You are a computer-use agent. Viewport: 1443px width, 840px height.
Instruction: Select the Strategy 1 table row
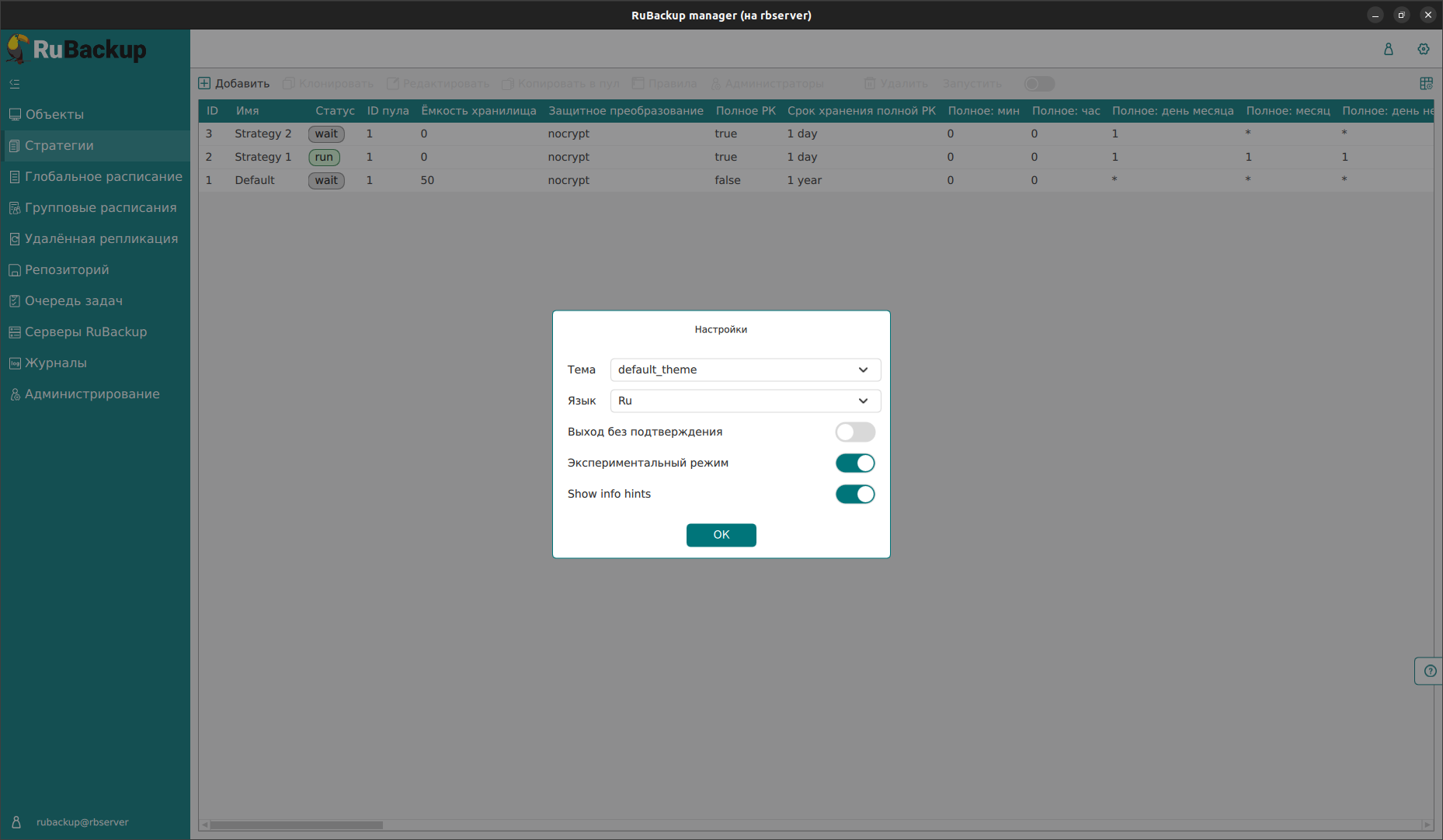(263, 157)
